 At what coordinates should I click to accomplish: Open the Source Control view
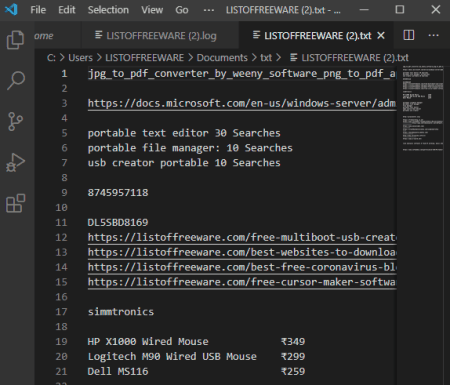15,121
